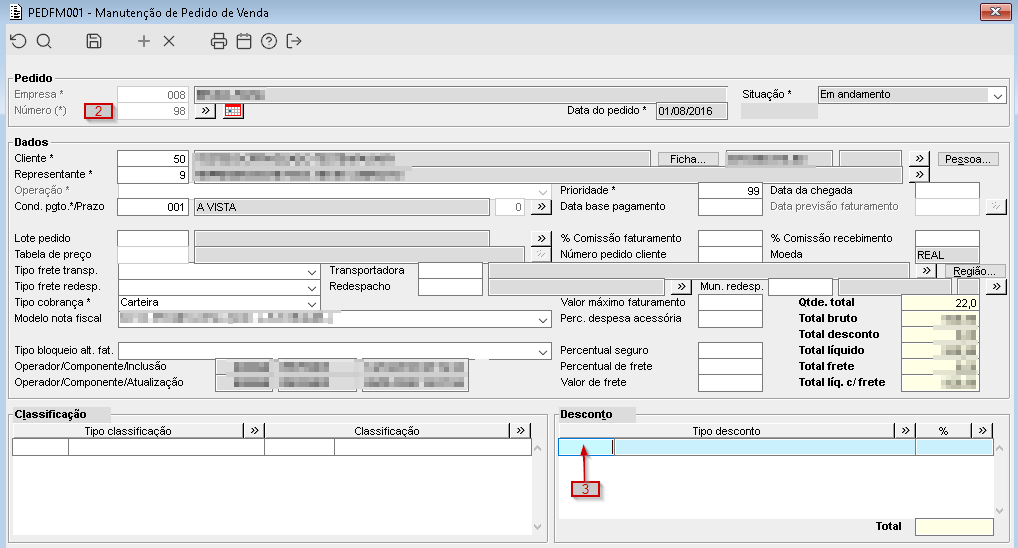Click the Data da chegada field

pyautogui.click(x=947, y=191)
